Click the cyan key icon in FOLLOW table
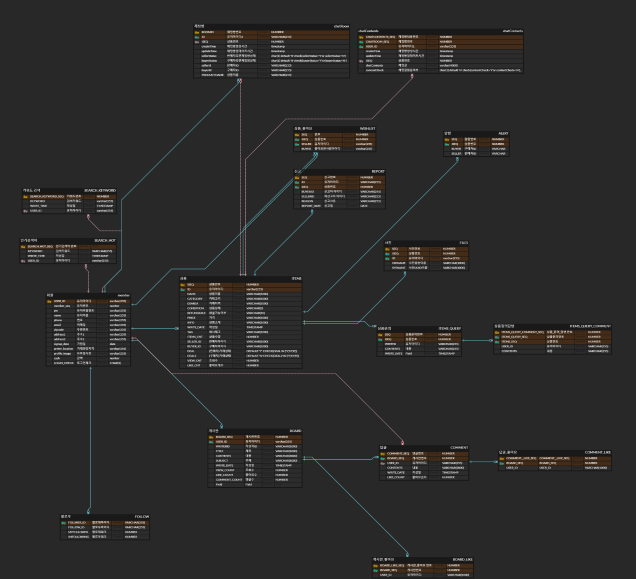The height and width of the screenshot is (579, 636). click(64, 523)
